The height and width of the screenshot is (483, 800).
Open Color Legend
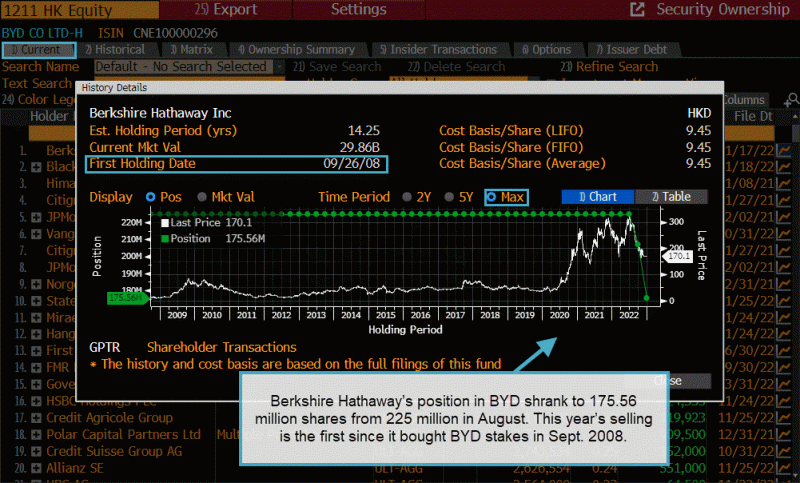point(39,99)
